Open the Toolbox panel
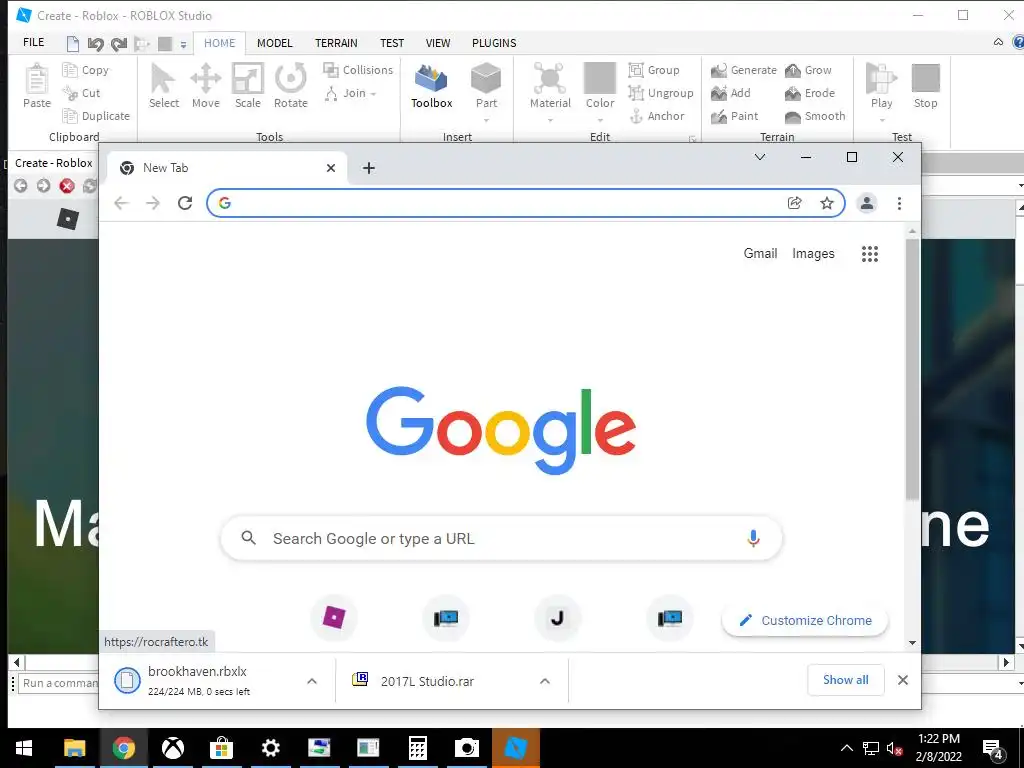 [x=432, y=86]
